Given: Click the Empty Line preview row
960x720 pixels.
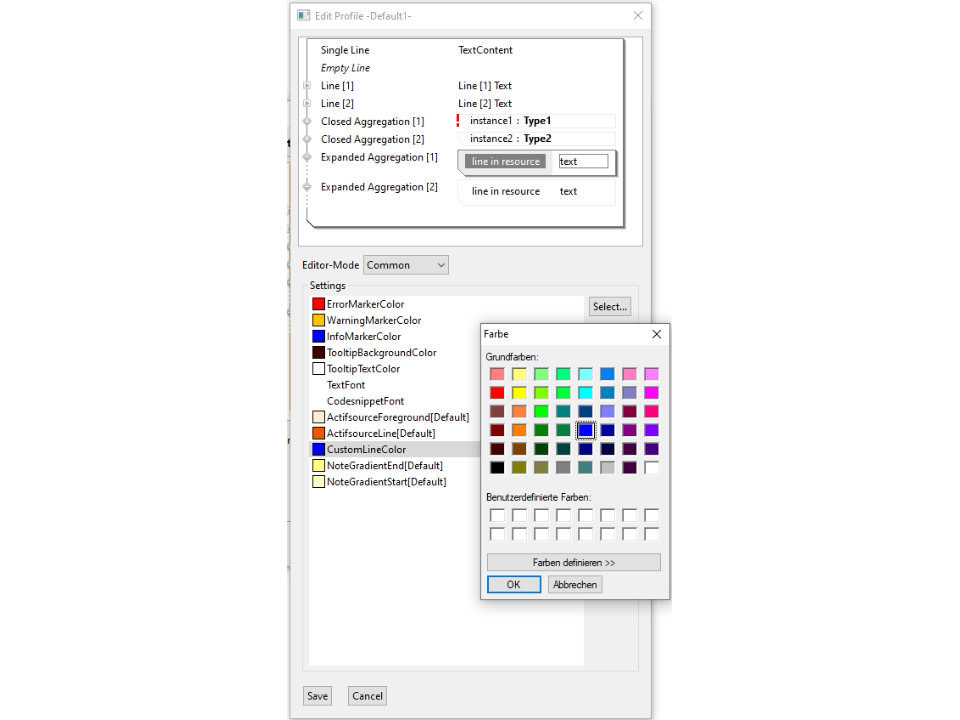Looking at the screenshot, I should (345, 68).
